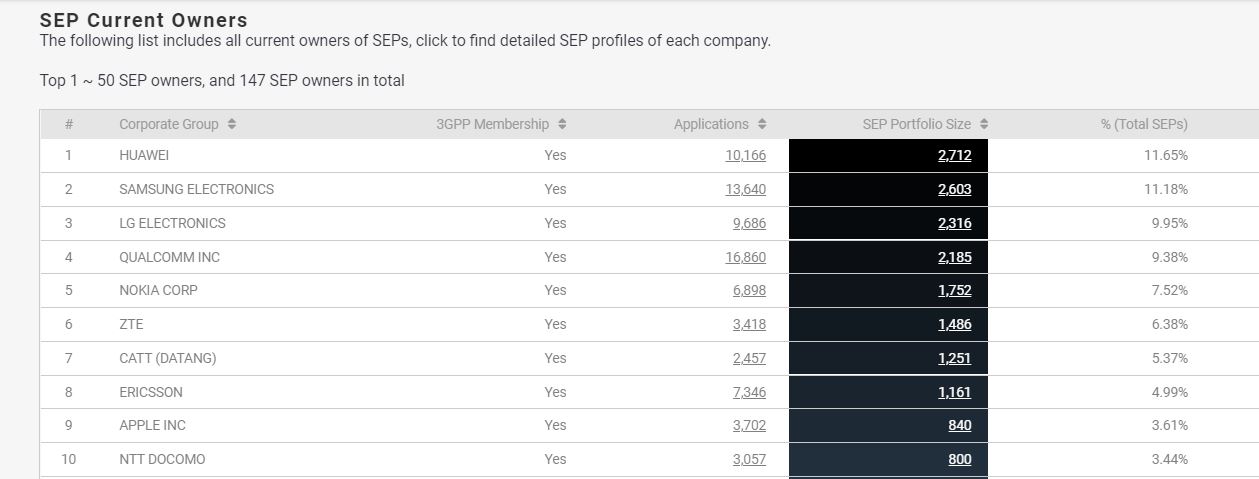Sort by Corporate Group column arrows

(232, 124)
